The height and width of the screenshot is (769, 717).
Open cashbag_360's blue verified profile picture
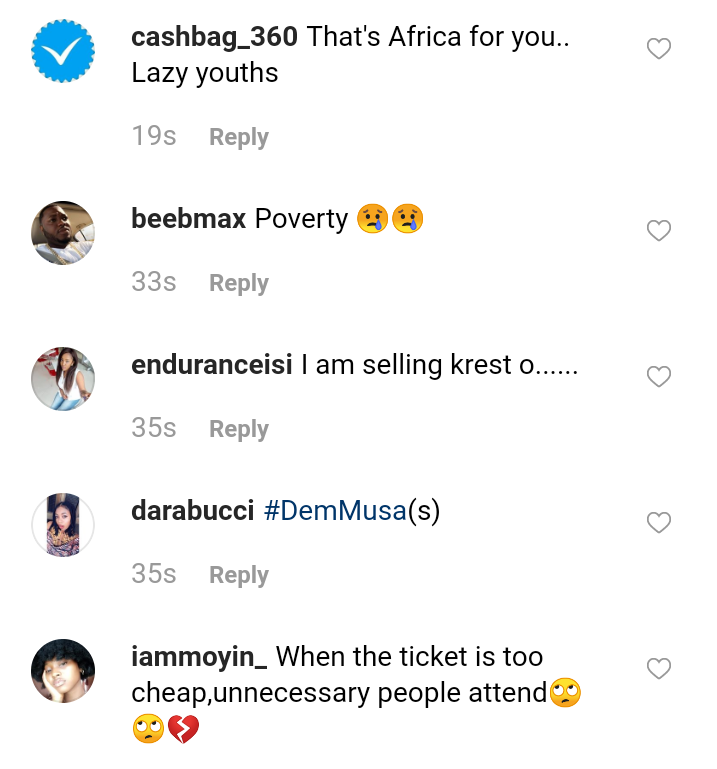tap(63, 51)
